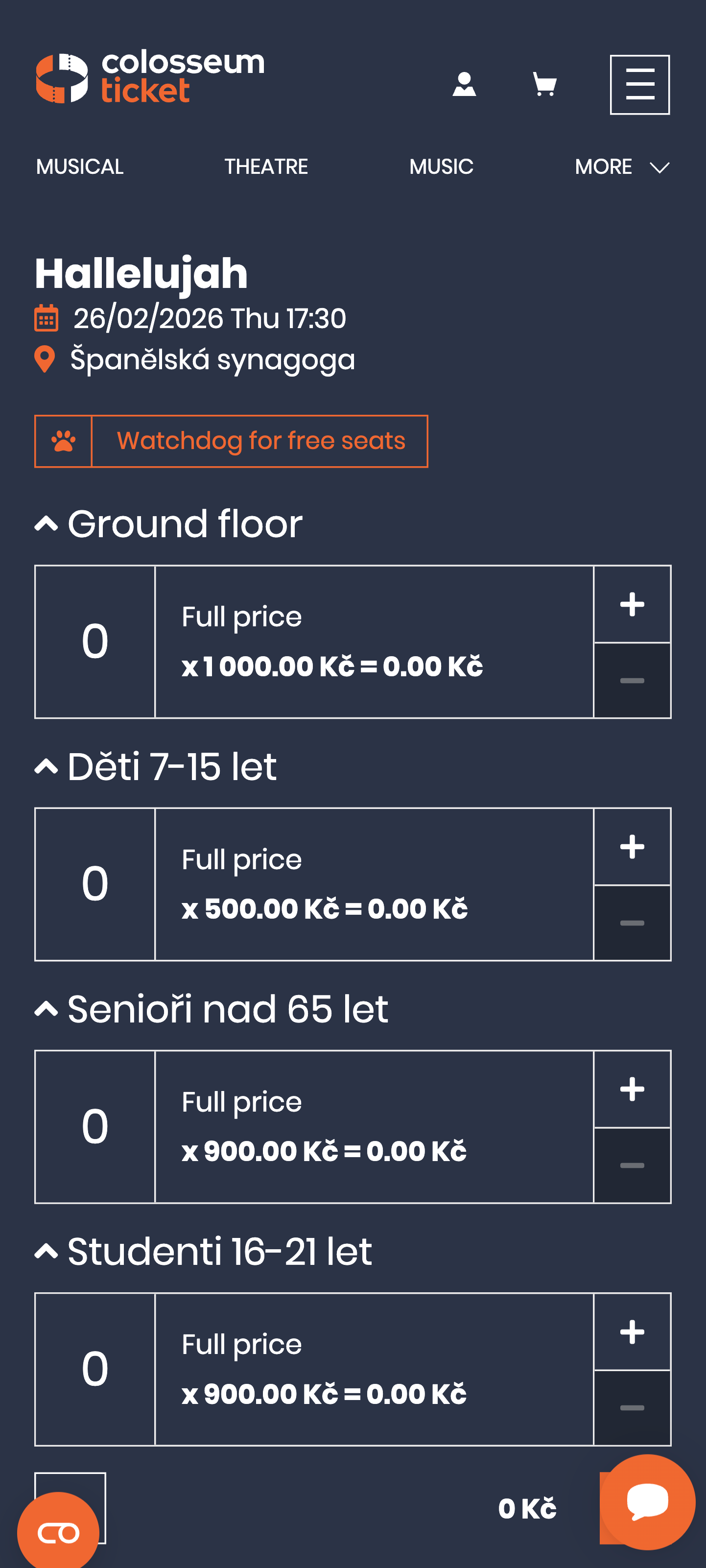
Task: Open the live chat bubble
Action: (647, 1501)
